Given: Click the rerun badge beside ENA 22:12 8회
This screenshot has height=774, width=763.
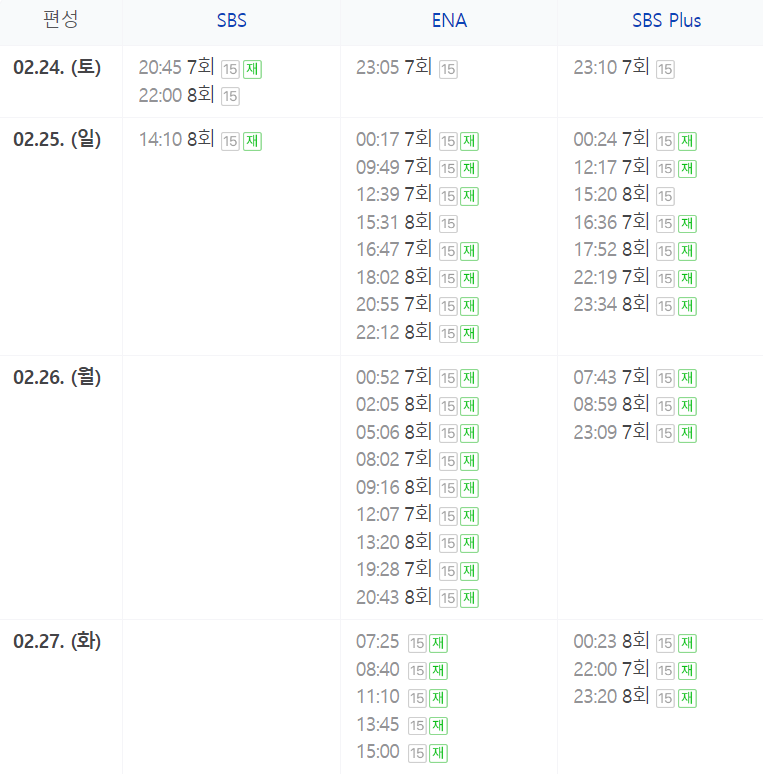Looking at the screenshot, I should click(469, 334).
